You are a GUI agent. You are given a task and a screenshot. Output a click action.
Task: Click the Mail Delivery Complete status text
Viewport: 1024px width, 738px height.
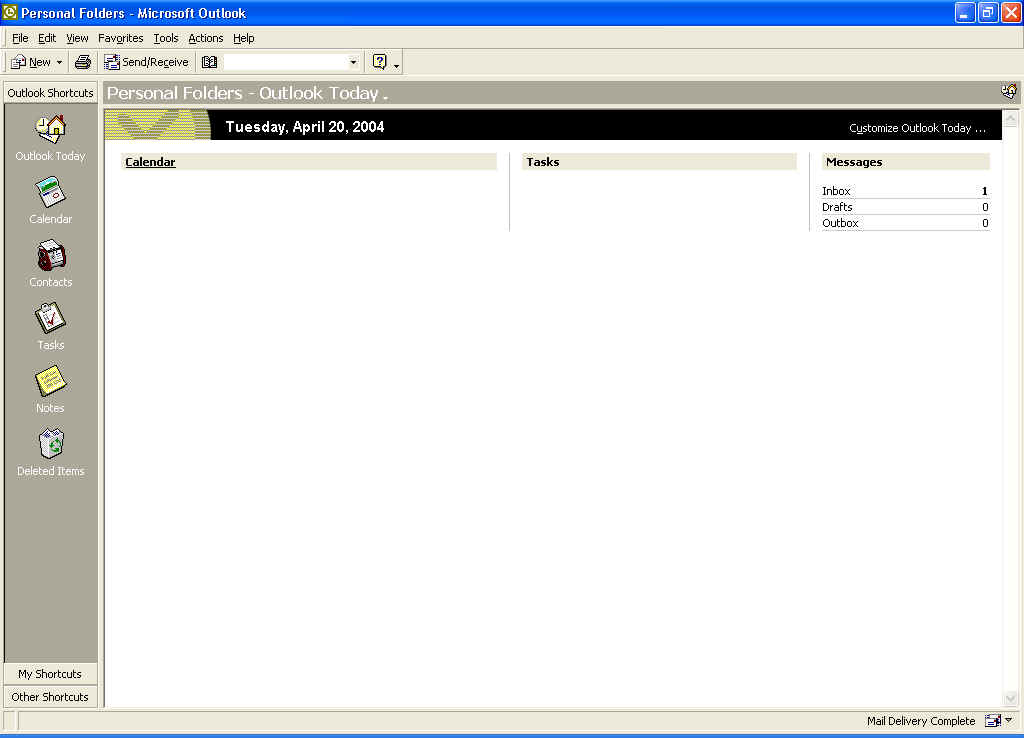point(921,720)
